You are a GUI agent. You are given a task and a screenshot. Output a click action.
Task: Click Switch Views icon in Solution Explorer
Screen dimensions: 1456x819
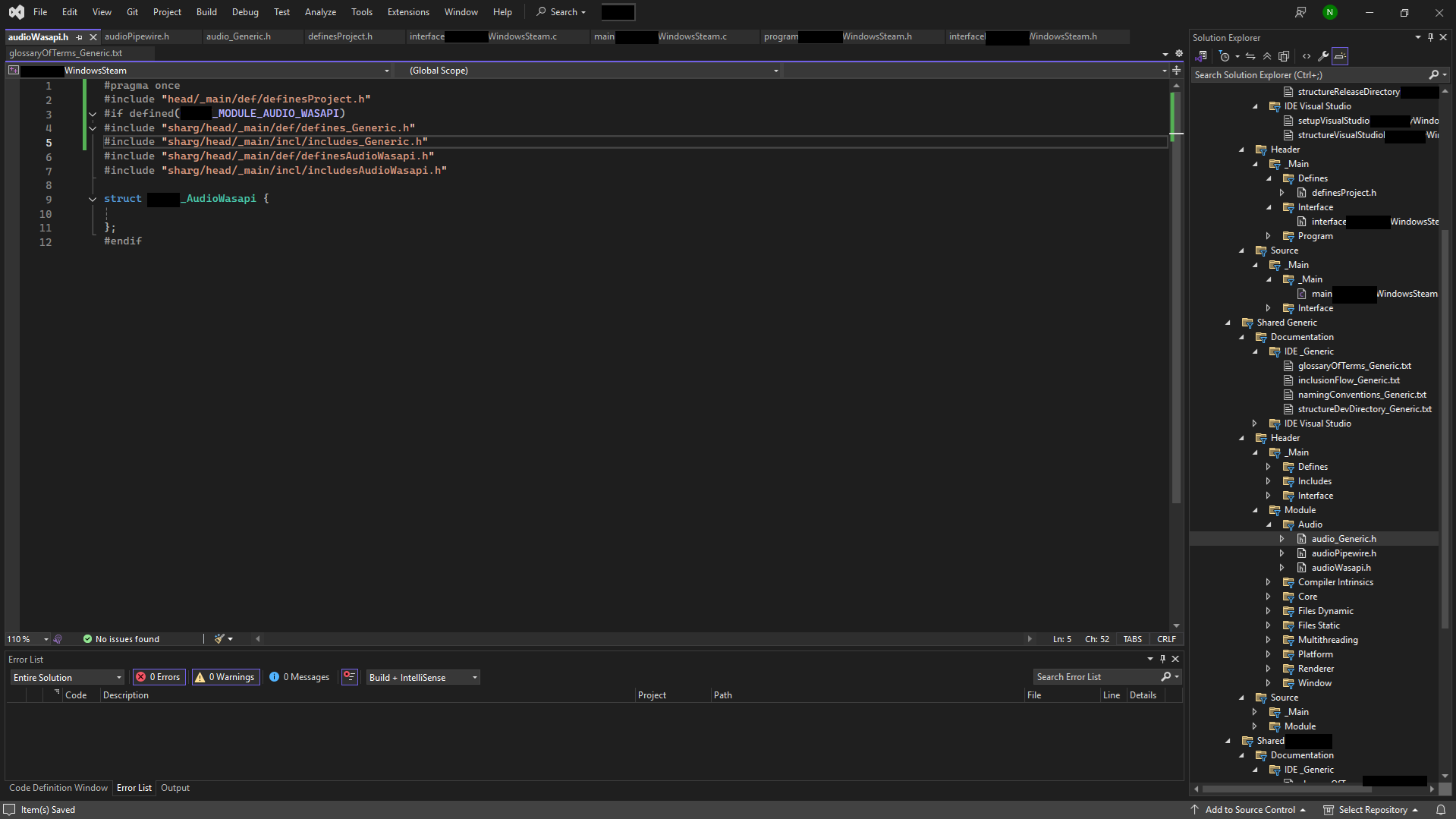(x=1201, y=56)
